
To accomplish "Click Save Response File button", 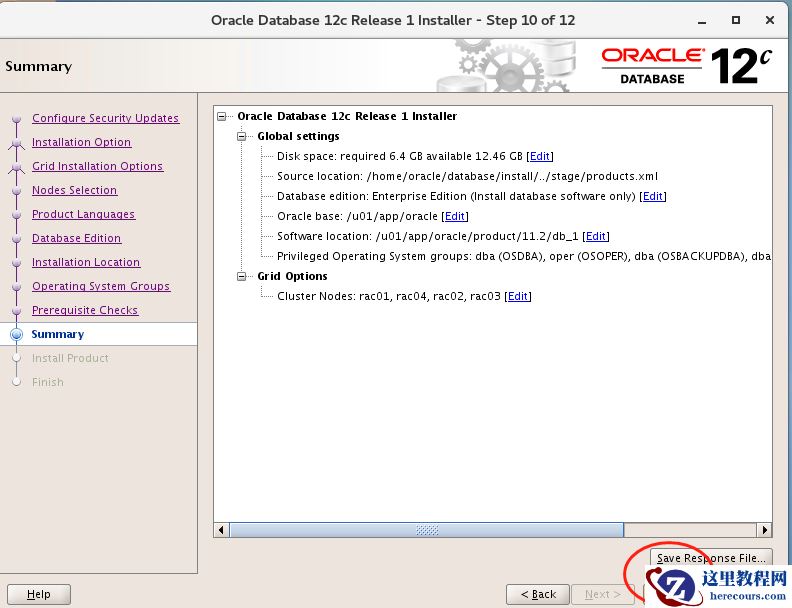I will [711, 558].
